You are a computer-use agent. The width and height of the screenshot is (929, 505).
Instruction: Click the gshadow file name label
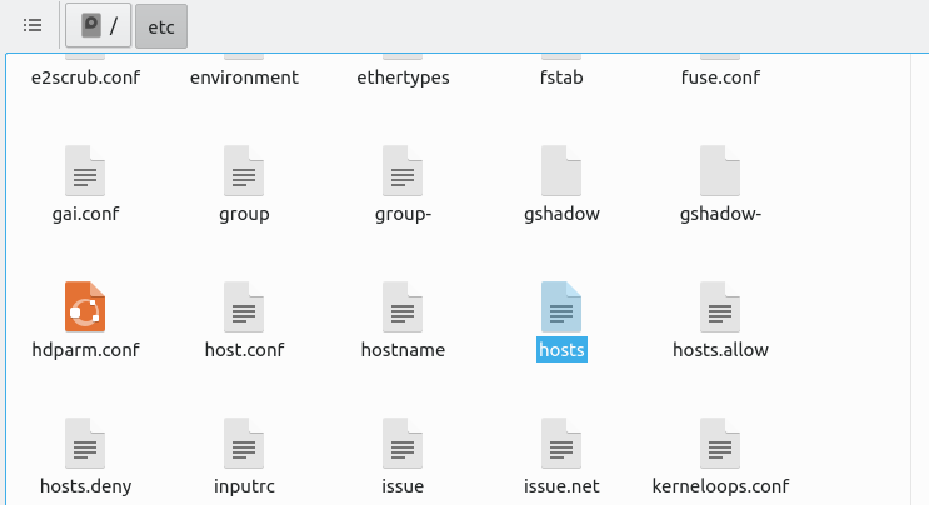coord(562,214)
